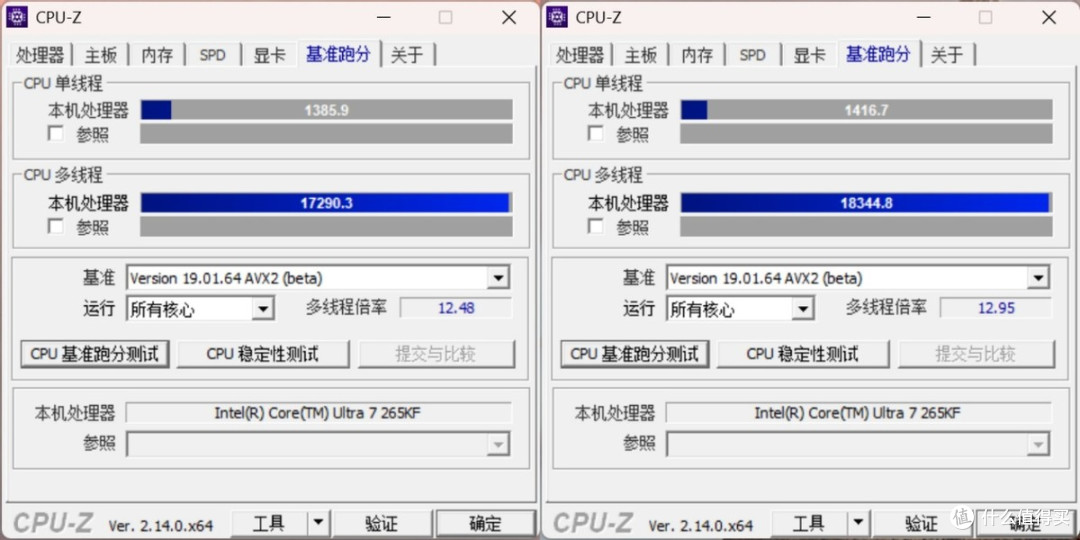Select 基准跑分 tab in right window
Viewport: 1080px width, 540px height.
(878, 54)
